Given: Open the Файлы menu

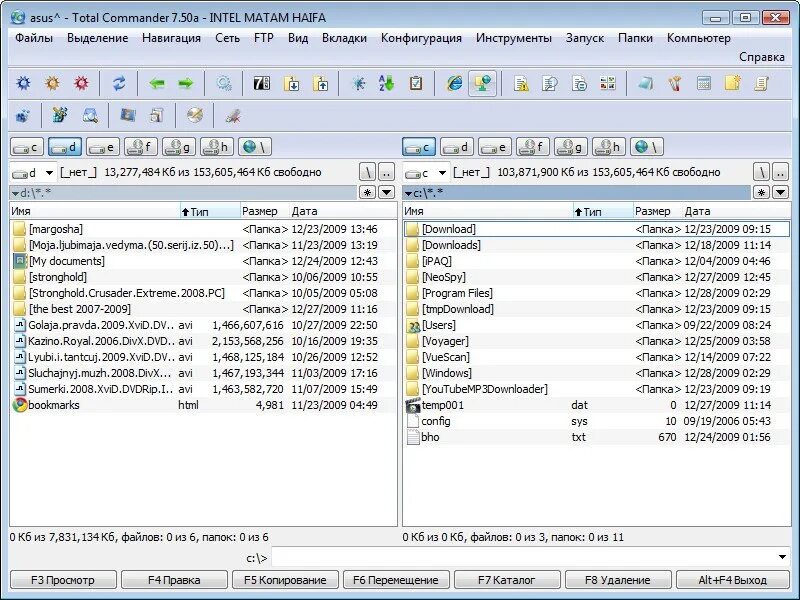Looking at the screenshot, I should pyautogui.click(x=34, y=38).
